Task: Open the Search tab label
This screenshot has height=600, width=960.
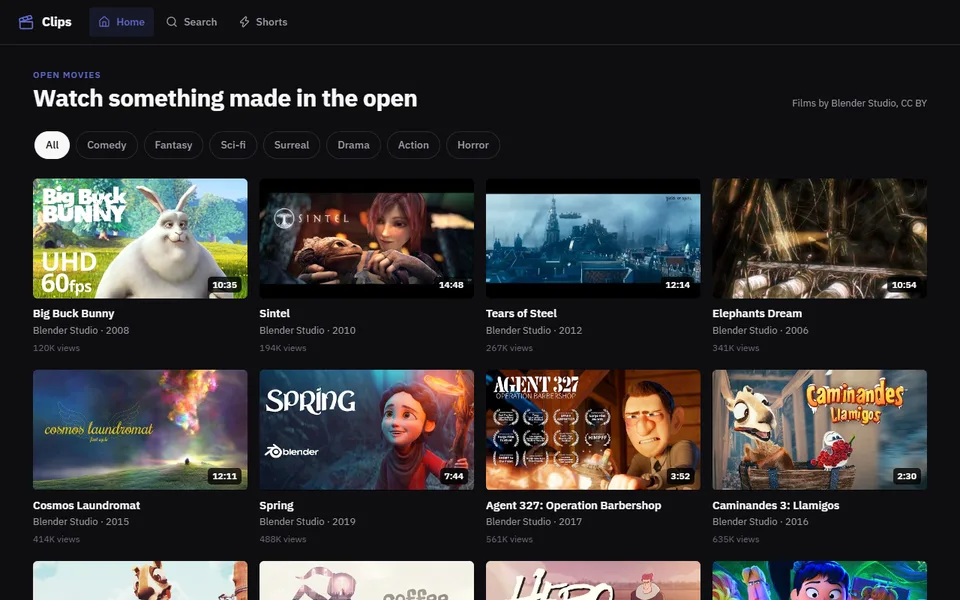Action: click(200, 22)
